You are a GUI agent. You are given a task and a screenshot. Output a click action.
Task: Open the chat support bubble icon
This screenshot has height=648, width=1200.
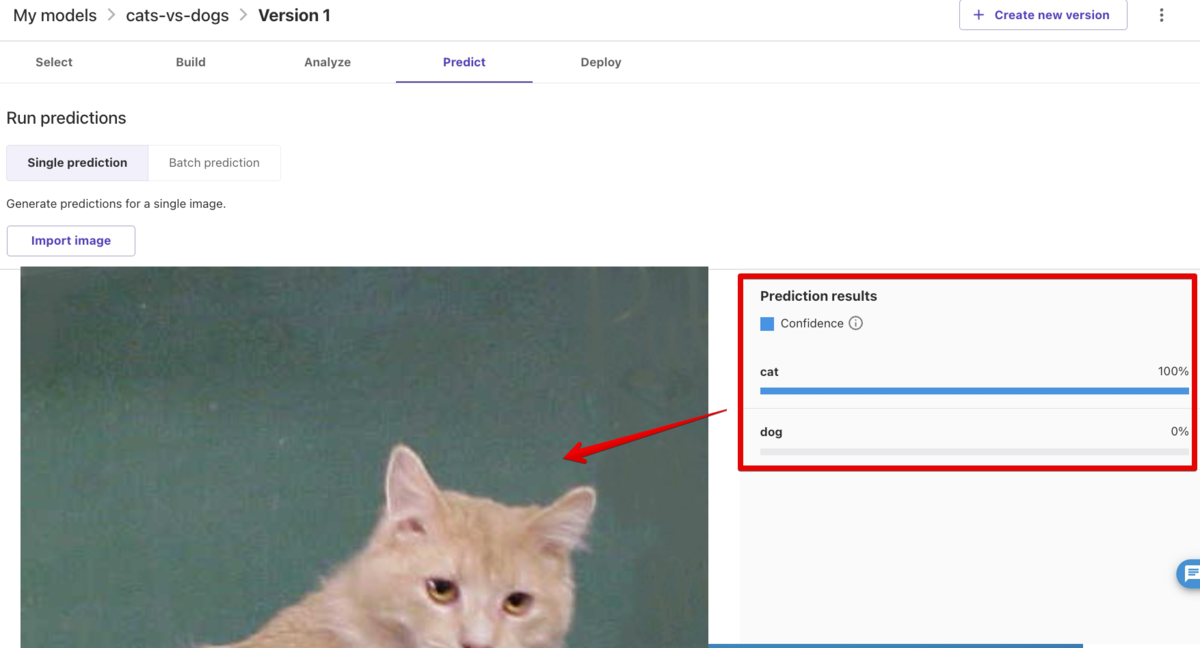click(1190, 574)
